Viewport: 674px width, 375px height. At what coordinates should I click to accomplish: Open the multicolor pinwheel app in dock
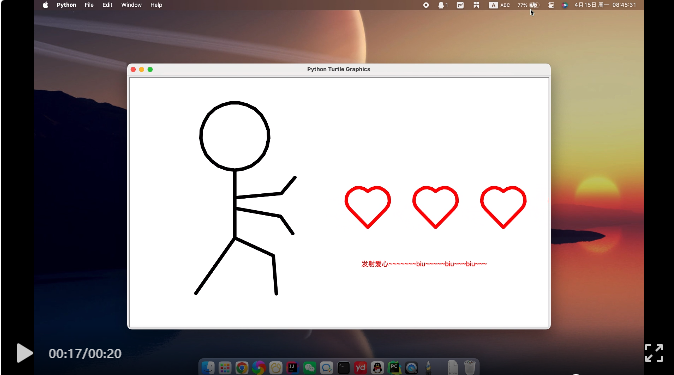[x=258, y=368]
